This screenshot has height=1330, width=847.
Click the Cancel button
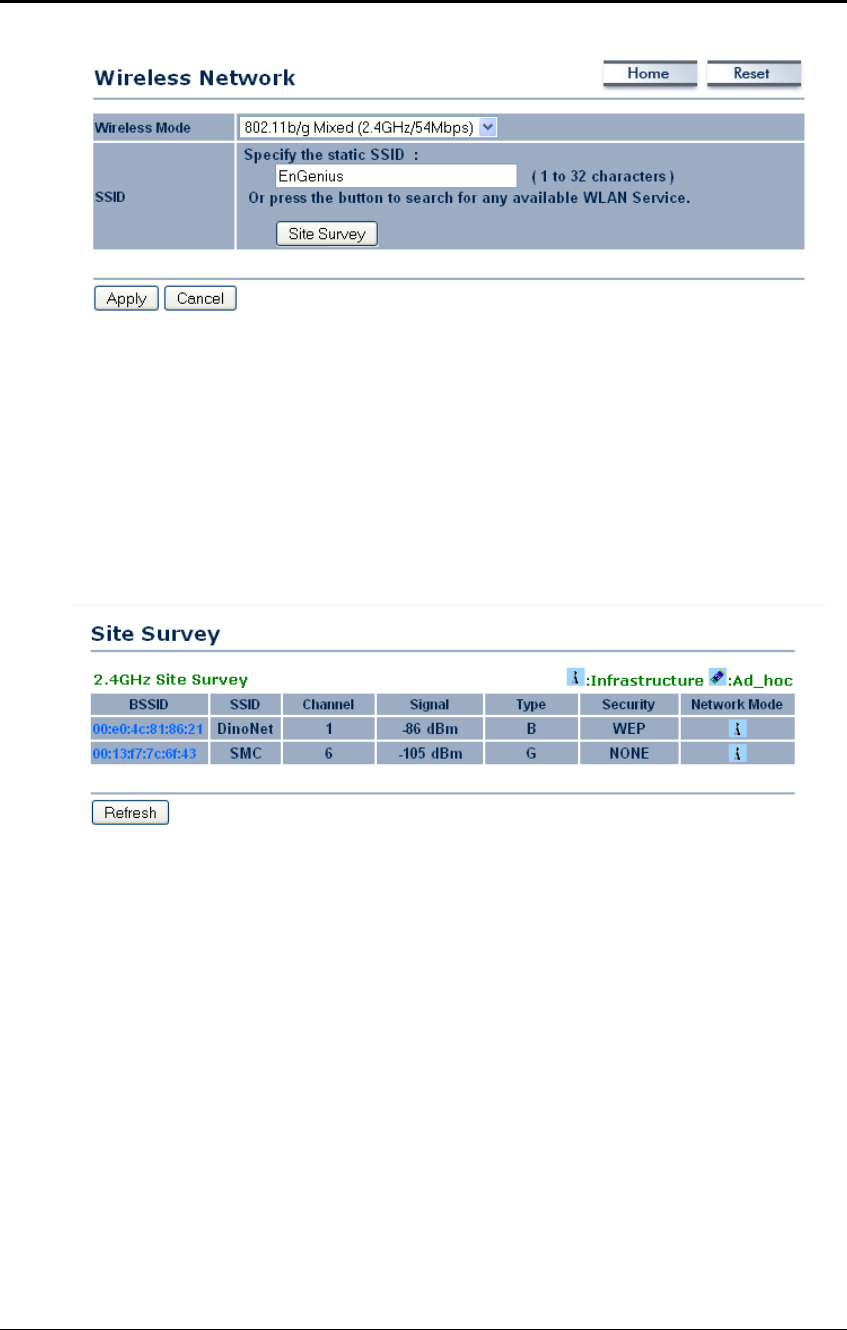click(200, 298)
